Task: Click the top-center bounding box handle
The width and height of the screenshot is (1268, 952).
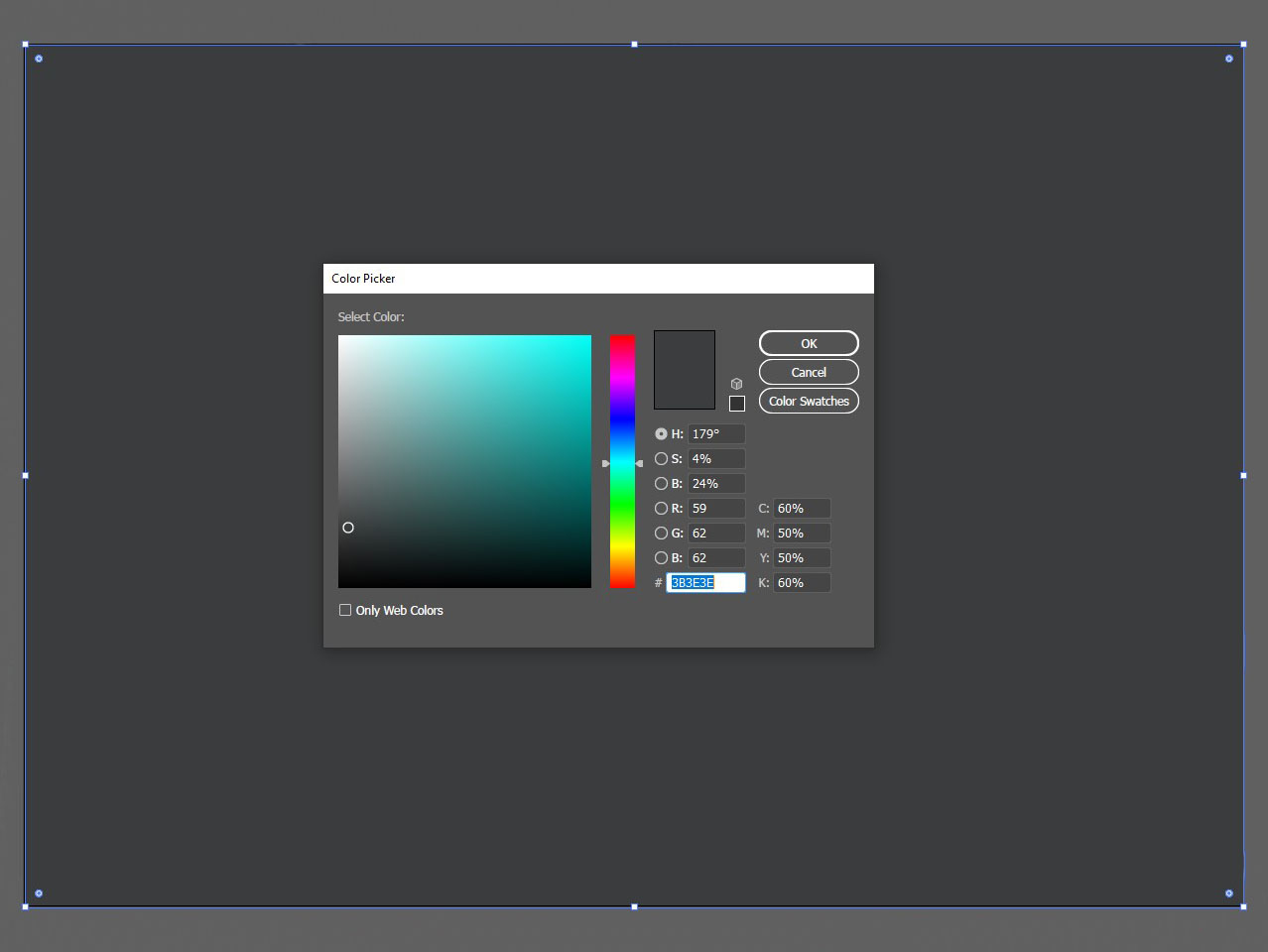Action: click(x=635, y=45)
